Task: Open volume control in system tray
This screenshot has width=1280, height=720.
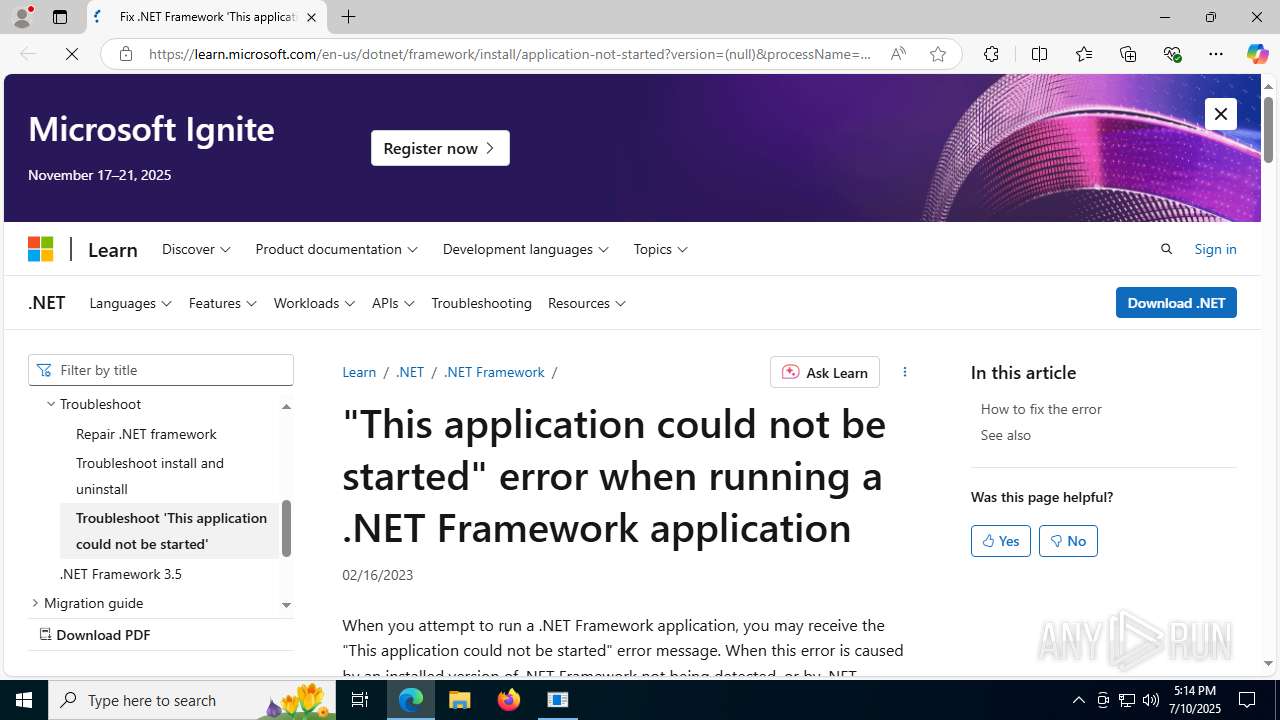Action: click(1151, 700)
